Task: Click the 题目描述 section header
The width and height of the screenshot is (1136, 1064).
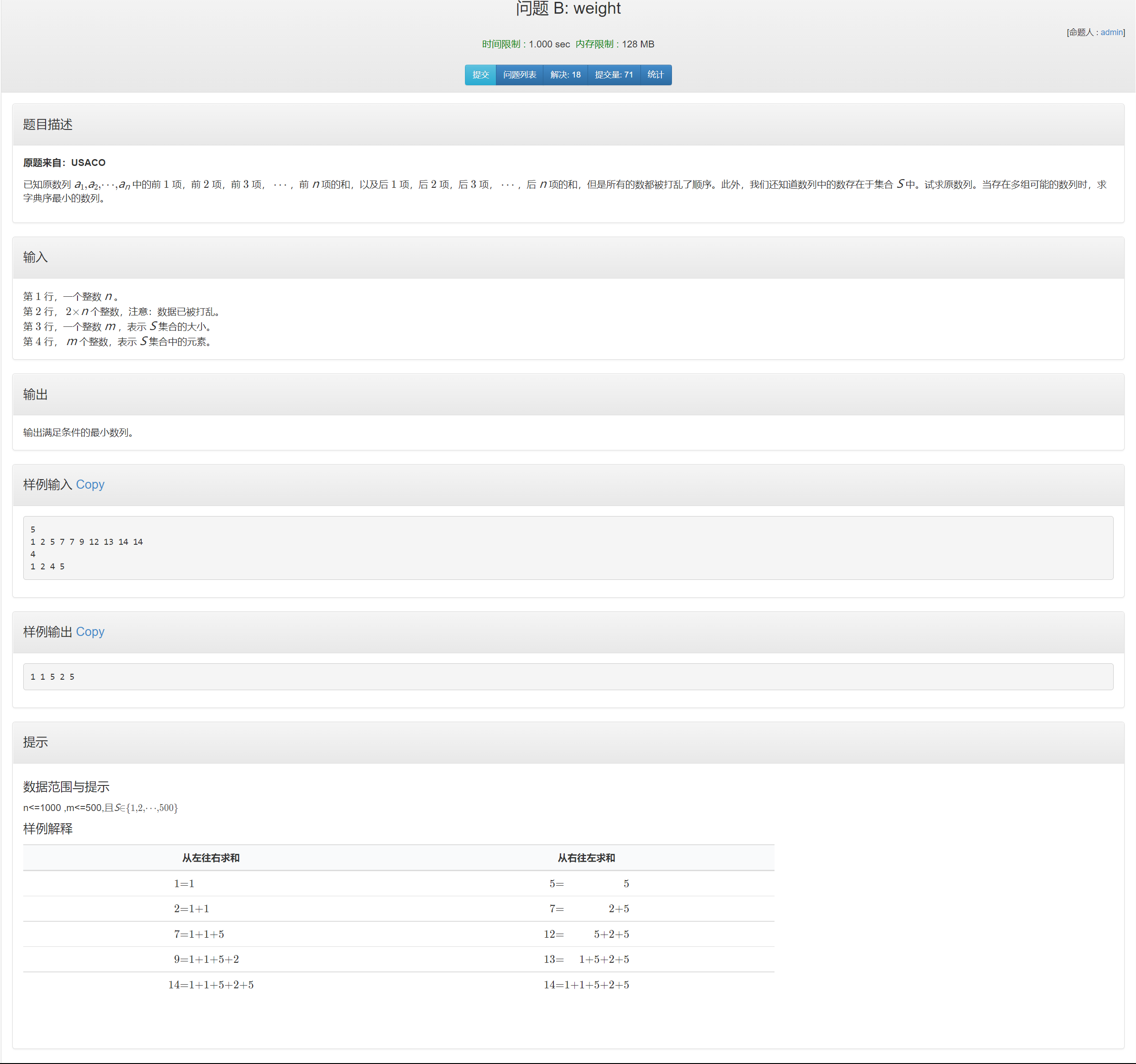Action: [x=48, y=124]
